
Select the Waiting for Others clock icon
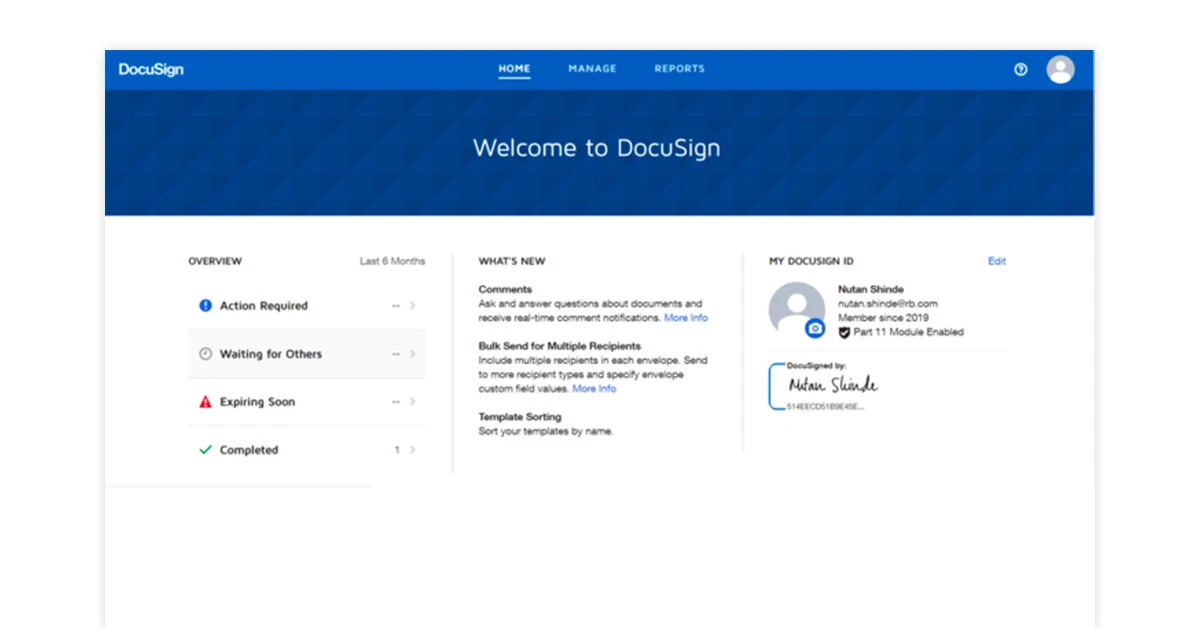click(x=205, y=353)
